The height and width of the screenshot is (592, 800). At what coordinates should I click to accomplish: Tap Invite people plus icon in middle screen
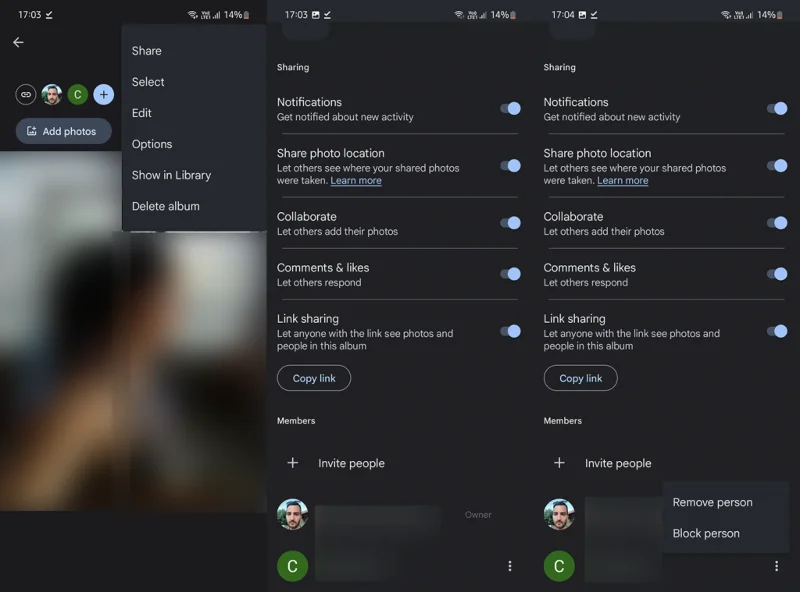coord(292,463)
